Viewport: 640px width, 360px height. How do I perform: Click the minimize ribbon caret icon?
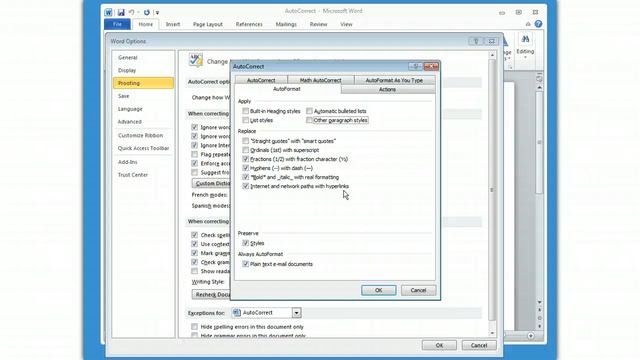coord(528,24)
